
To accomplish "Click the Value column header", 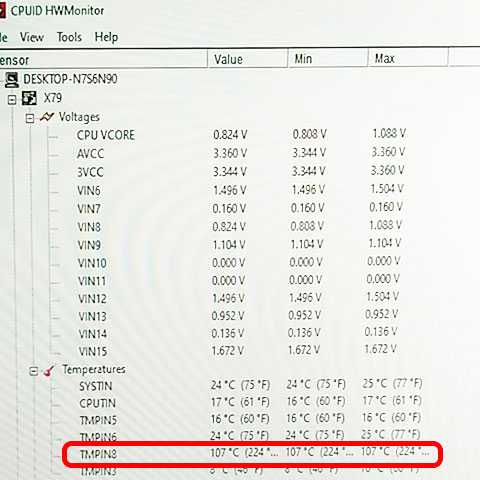I will pos(247,59).
